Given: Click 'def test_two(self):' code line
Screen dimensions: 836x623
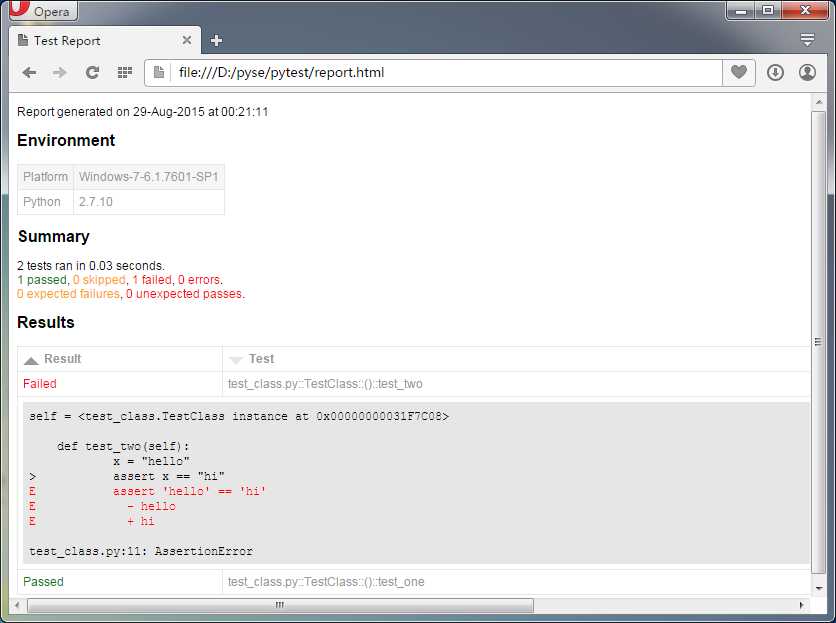Looking at the screenshot, I should click(123, 446).
